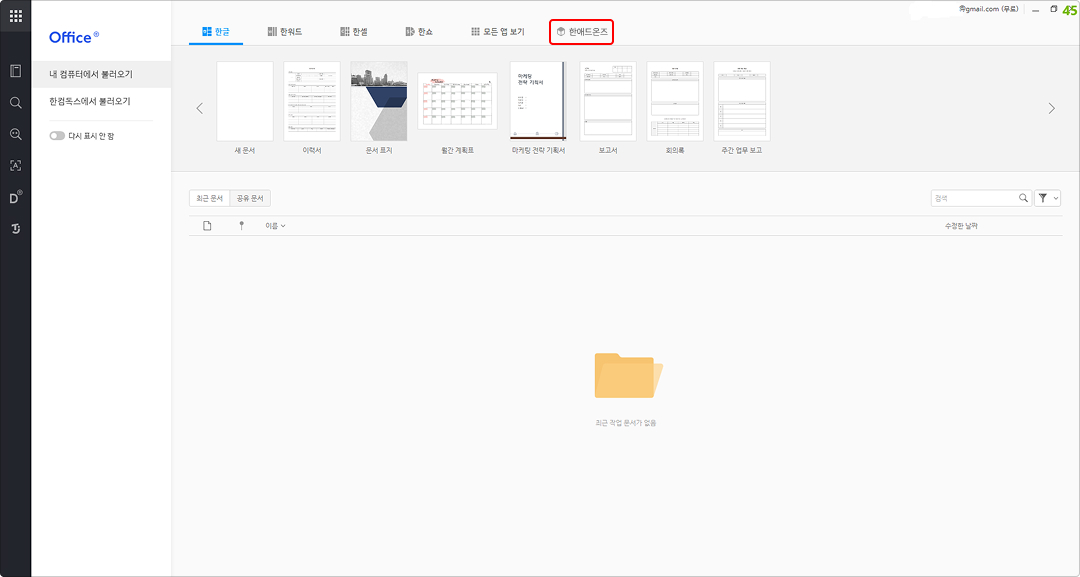Click the magnifier-plus icon in the dark sidebar
This screenshot has width=1080, height=577.
(x=15, y=134)
